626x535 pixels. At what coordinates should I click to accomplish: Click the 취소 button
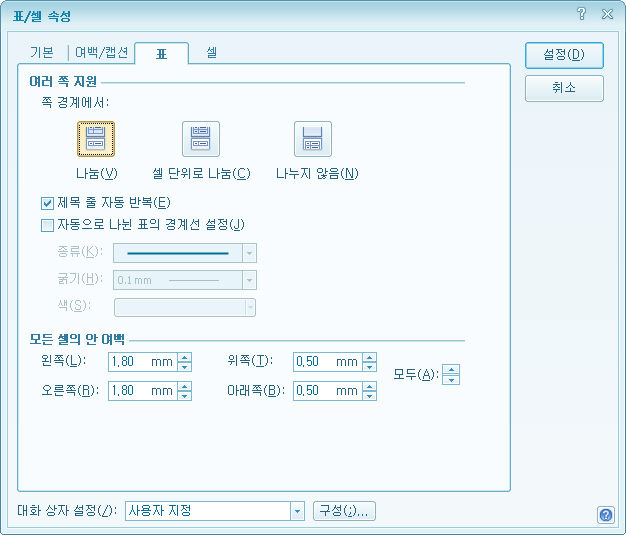pos(564,88)
